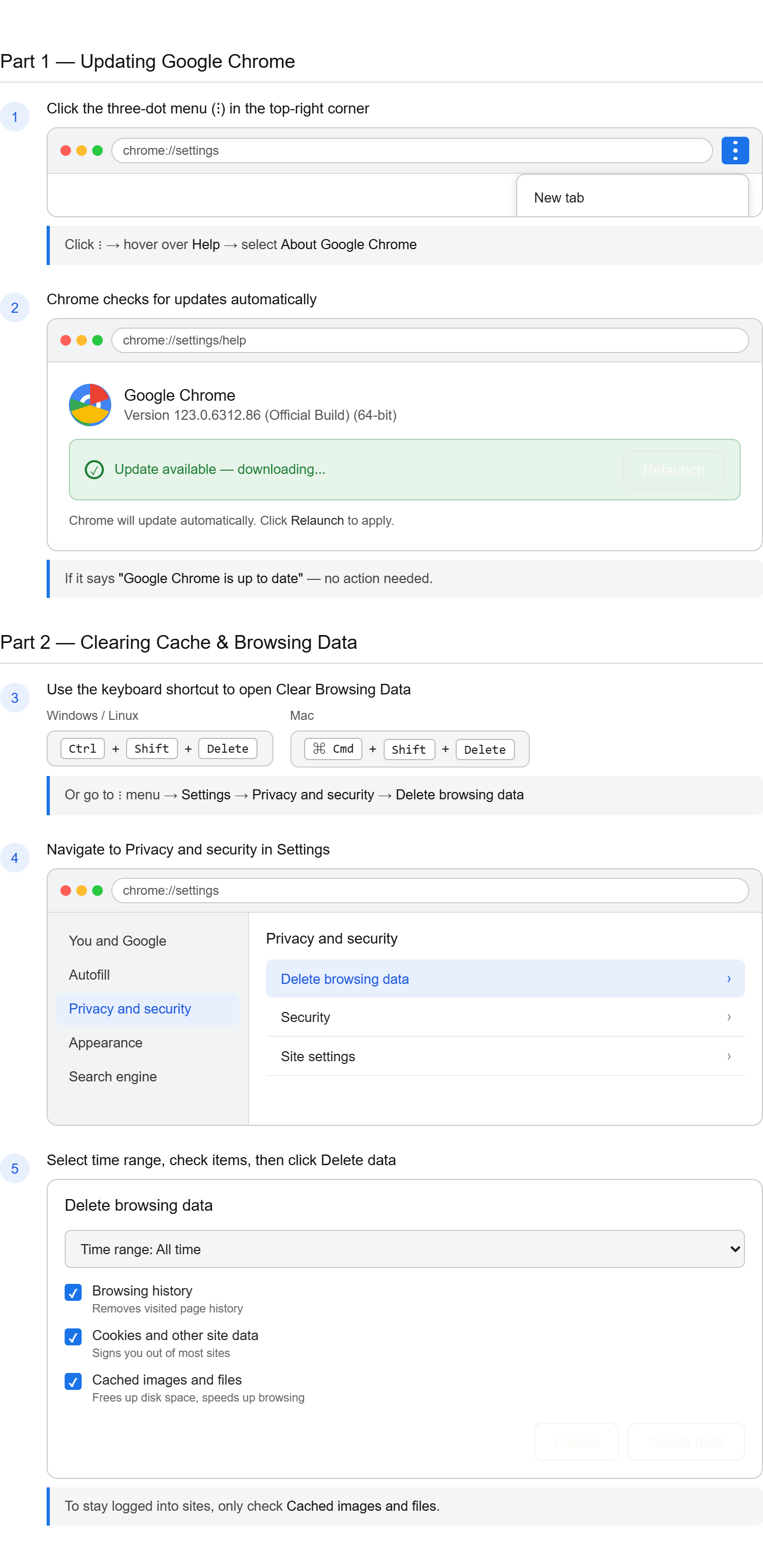Screen dimensions: 763x1568
Task: Uncheck the Browsing history checkbox
Action: (x=73, y=1292)
